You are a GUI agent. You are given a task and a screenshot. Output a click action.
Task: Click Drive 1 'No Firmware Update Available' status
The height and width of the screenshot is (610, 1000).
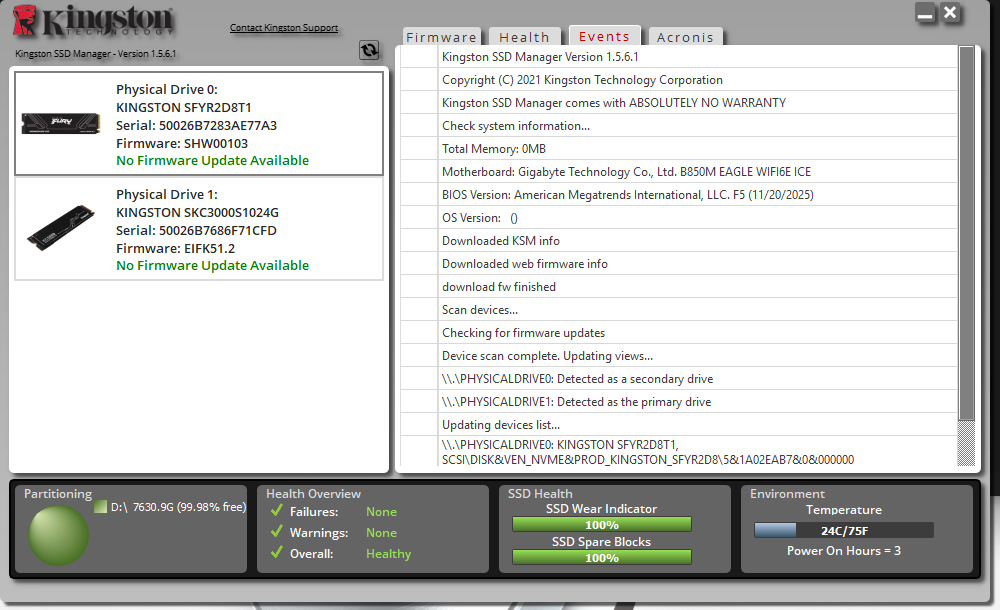click(x=212, y=265)
